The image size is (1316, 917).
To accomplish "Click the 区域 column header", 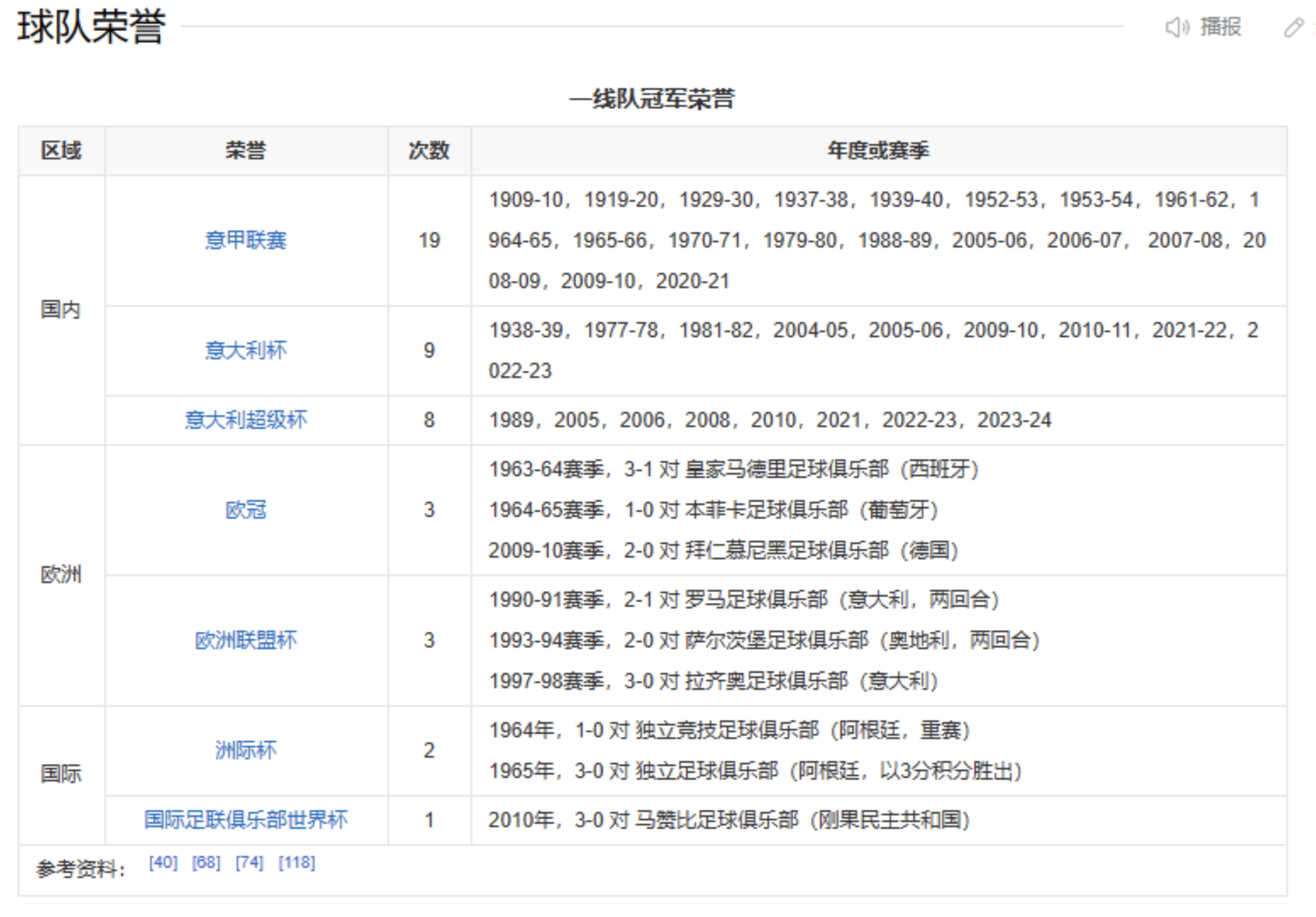I will tap(61, 151).
